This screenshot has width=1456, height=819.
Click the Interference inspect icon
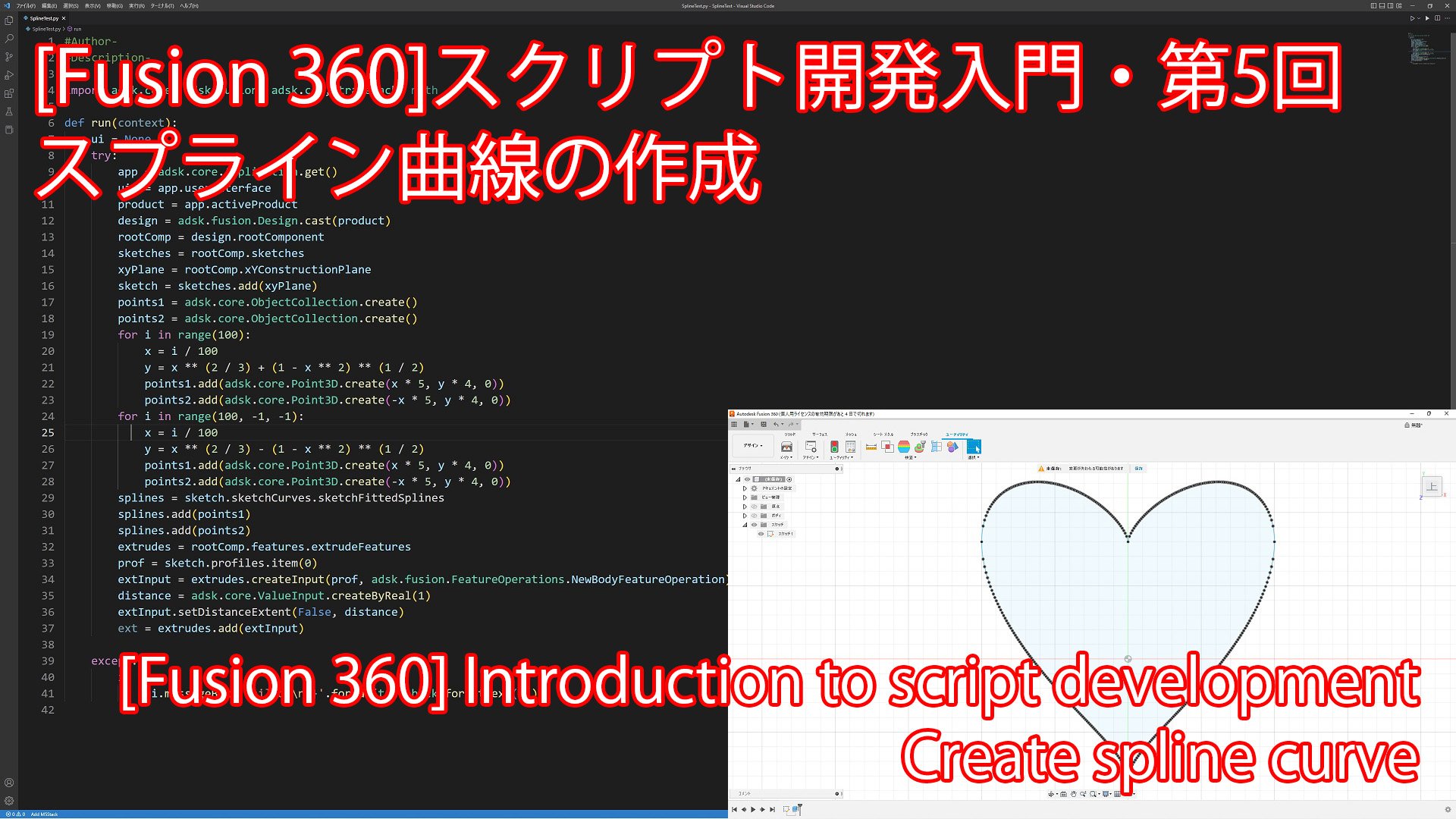point(887,447)
